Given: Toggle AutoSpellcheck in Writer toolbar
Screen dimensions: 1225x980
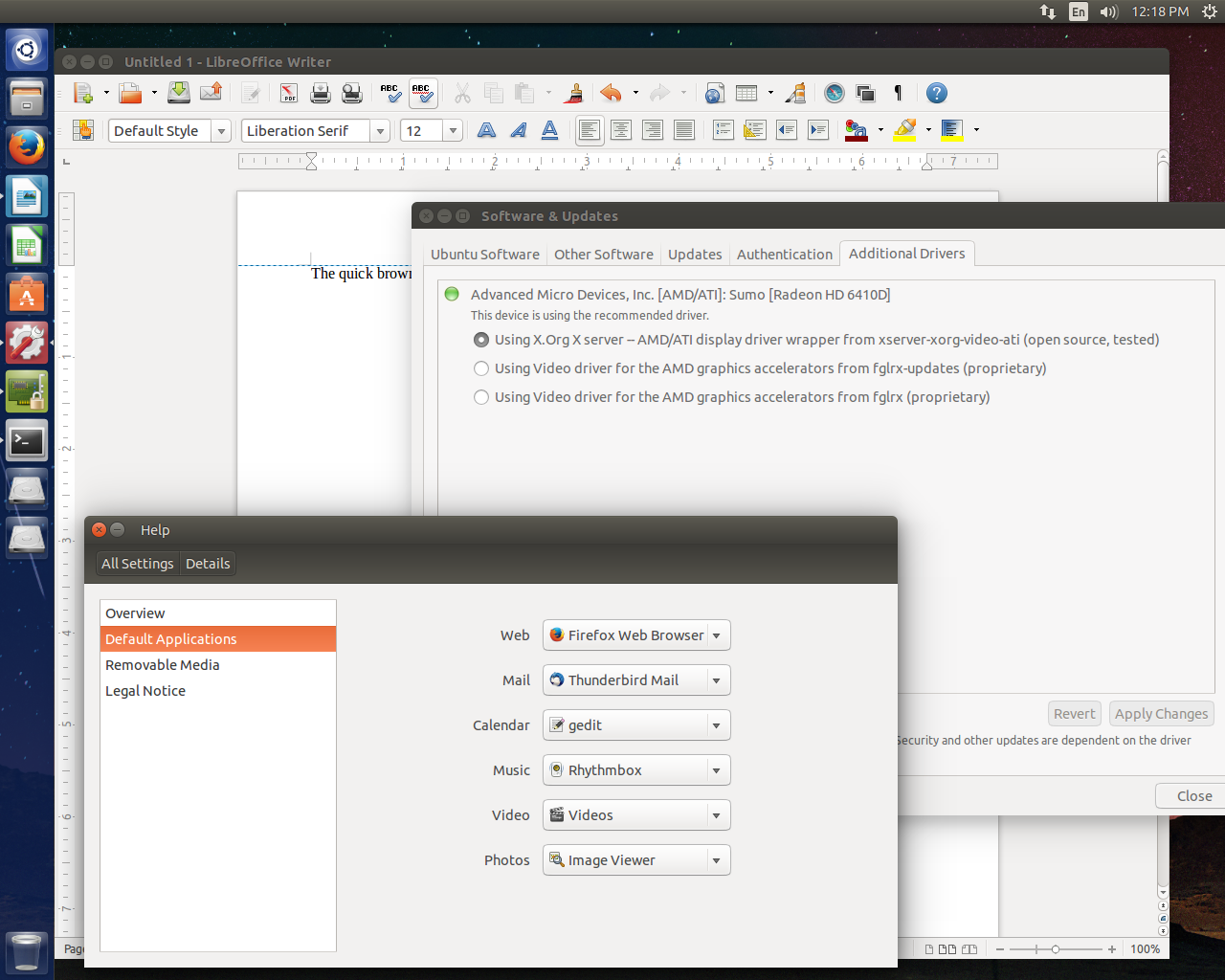Looking at the screenshot, I should point(422,93).
